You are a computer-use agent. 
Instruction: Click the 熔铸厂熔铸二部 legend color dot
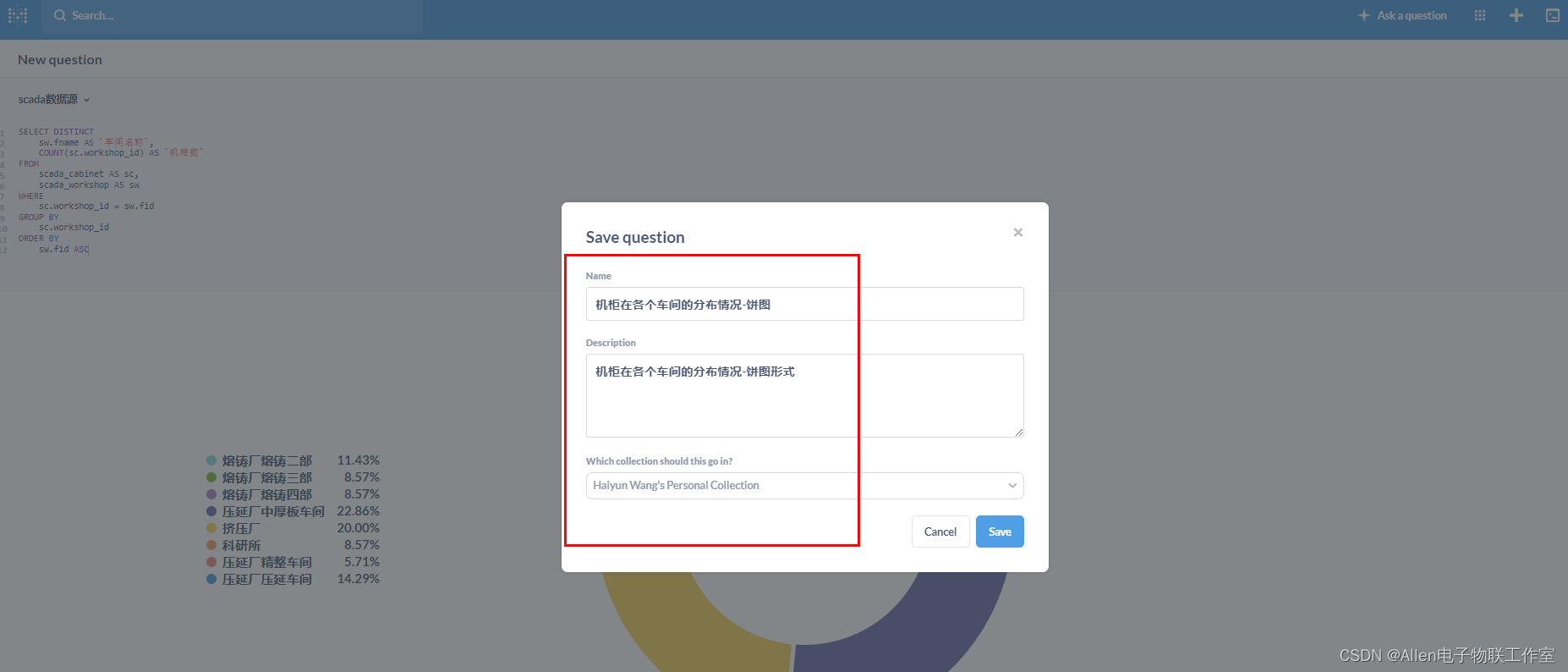[211, 460]
